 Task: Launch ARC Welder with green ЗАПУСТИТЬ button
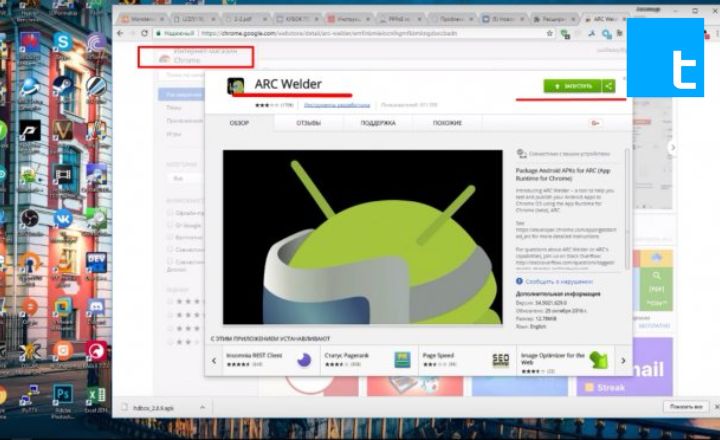tap(573, 86)
